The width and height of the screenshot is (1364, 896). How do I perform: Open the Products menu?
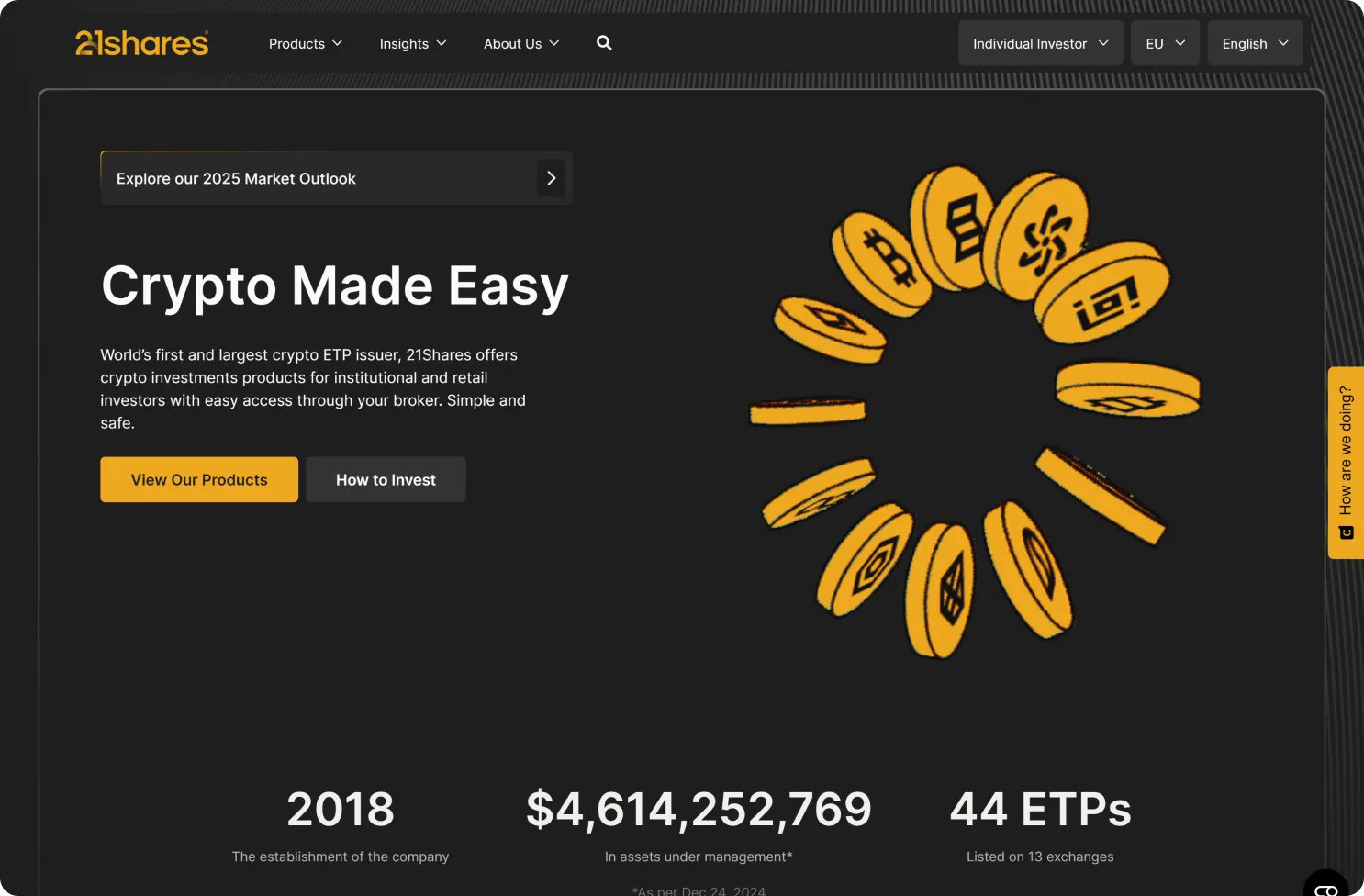[x=306, y=43]
